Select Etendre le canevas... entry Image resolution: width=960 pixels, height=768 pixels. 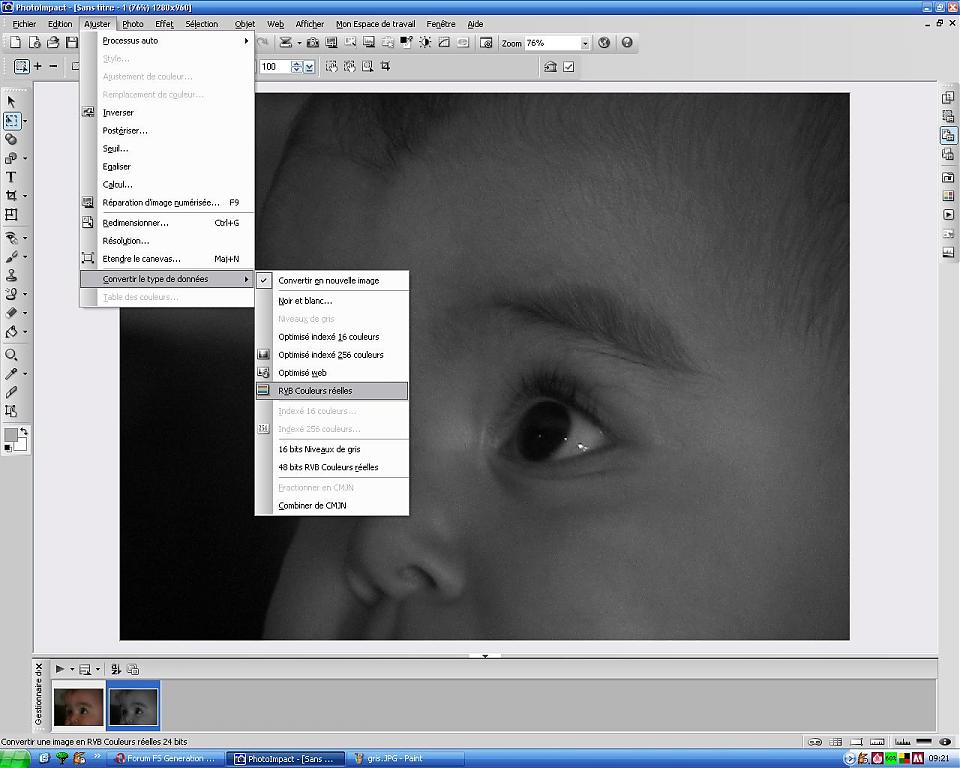click(167, 259)
